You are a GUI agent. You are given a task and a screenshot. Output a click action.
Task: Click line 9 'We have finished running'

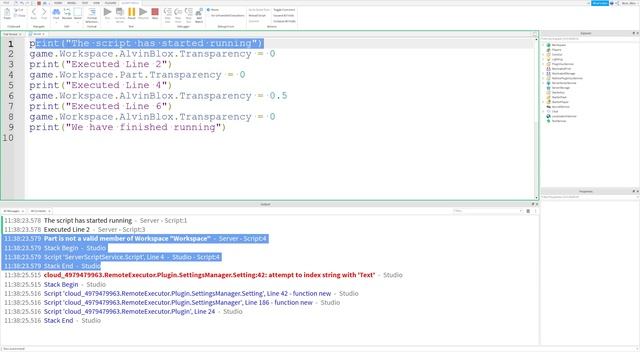[x=127, y=127]
